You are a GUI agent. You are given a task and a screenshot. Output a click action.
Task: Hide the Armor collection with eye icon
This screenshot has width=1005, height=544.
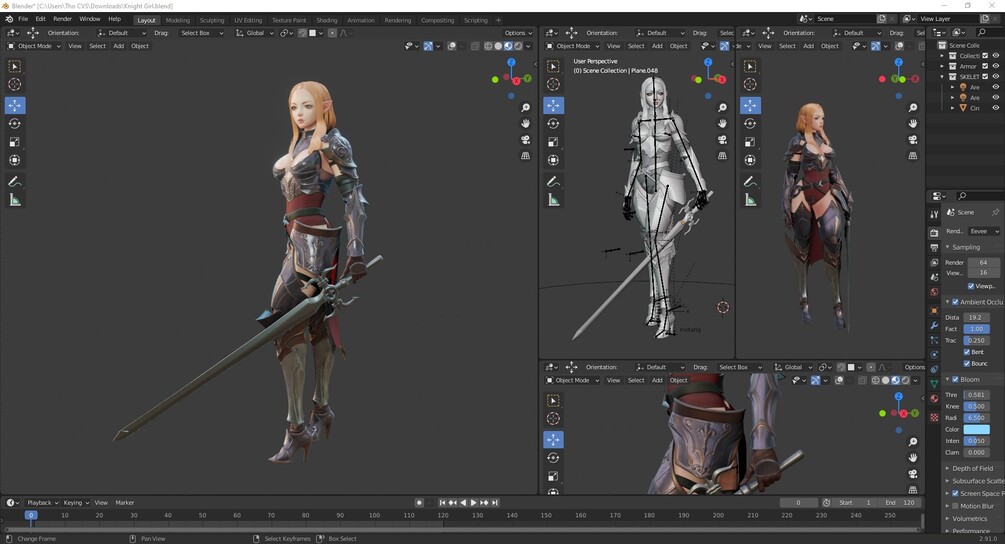[x=996, y=66]
